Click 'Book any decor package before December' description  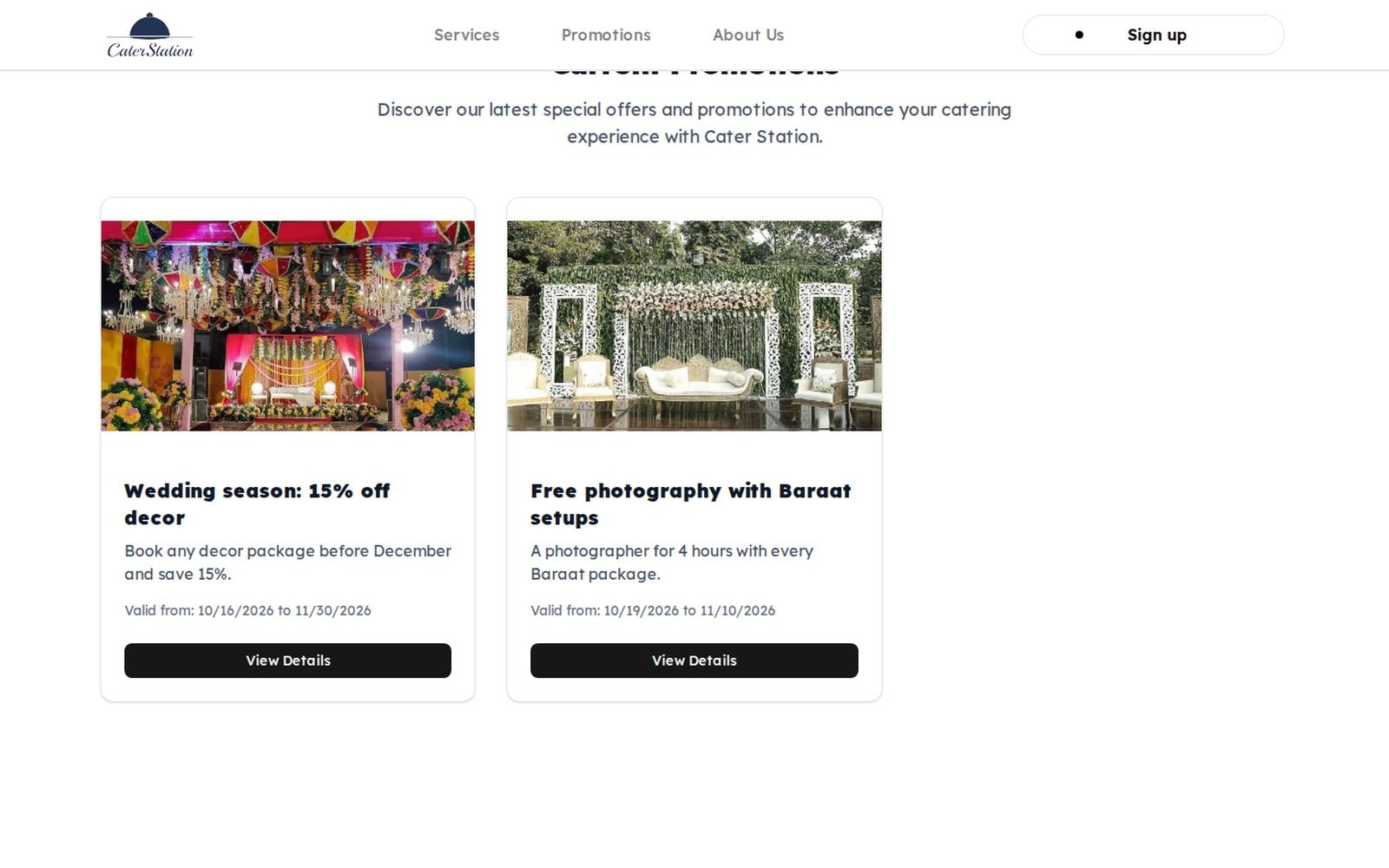coord(287,562)
